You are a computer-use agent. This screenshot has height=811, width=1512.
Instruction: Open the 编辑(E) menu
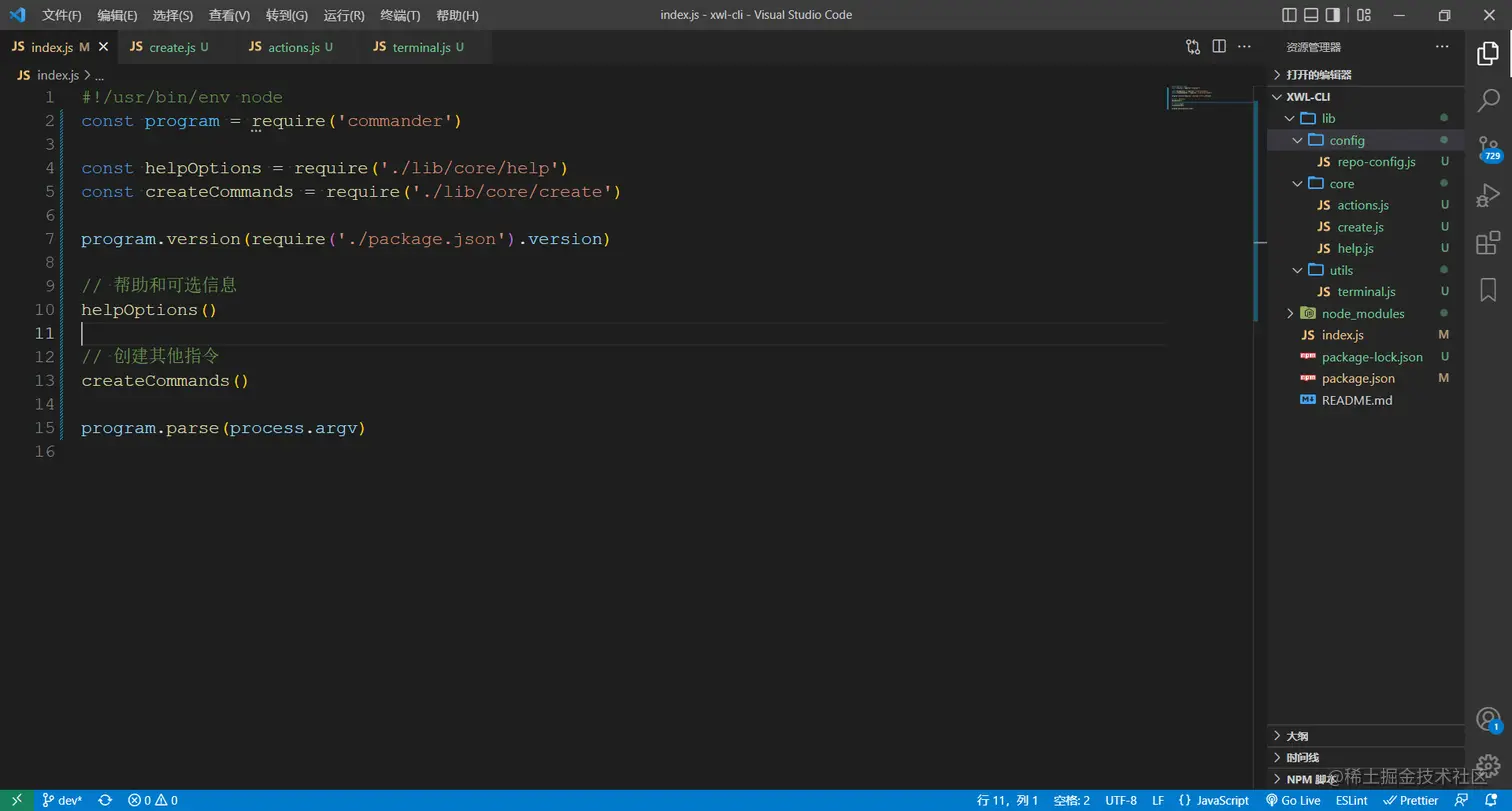point(118,15)
